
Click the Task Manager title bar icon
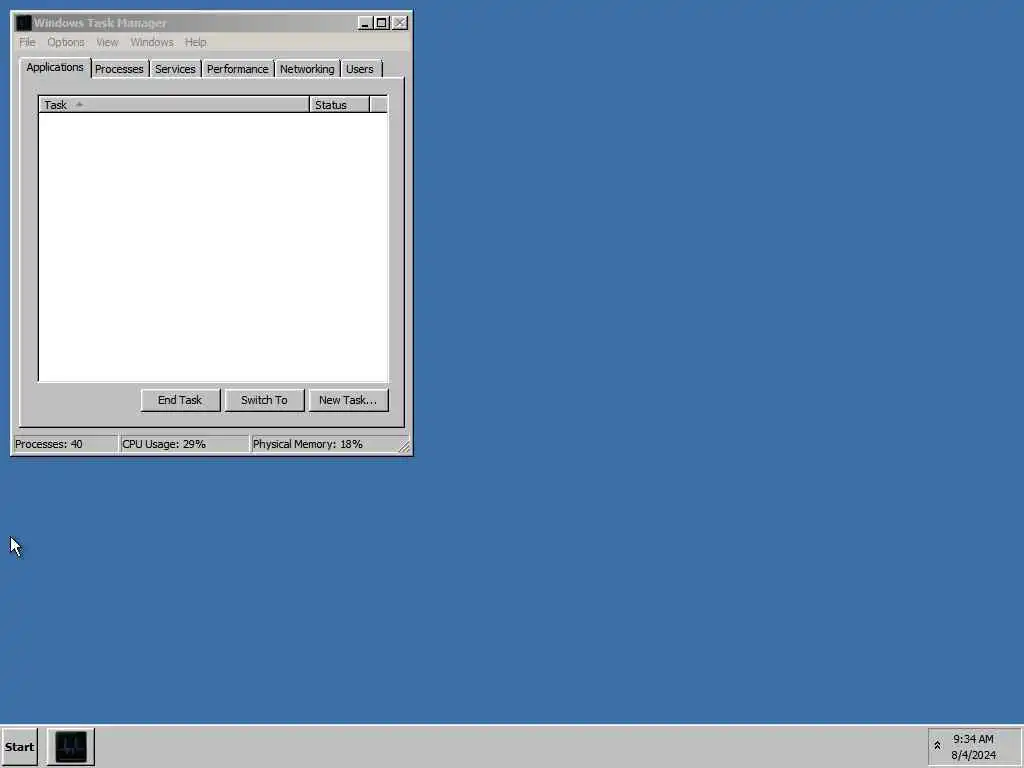pyautogui.click(x=24, y=23)
